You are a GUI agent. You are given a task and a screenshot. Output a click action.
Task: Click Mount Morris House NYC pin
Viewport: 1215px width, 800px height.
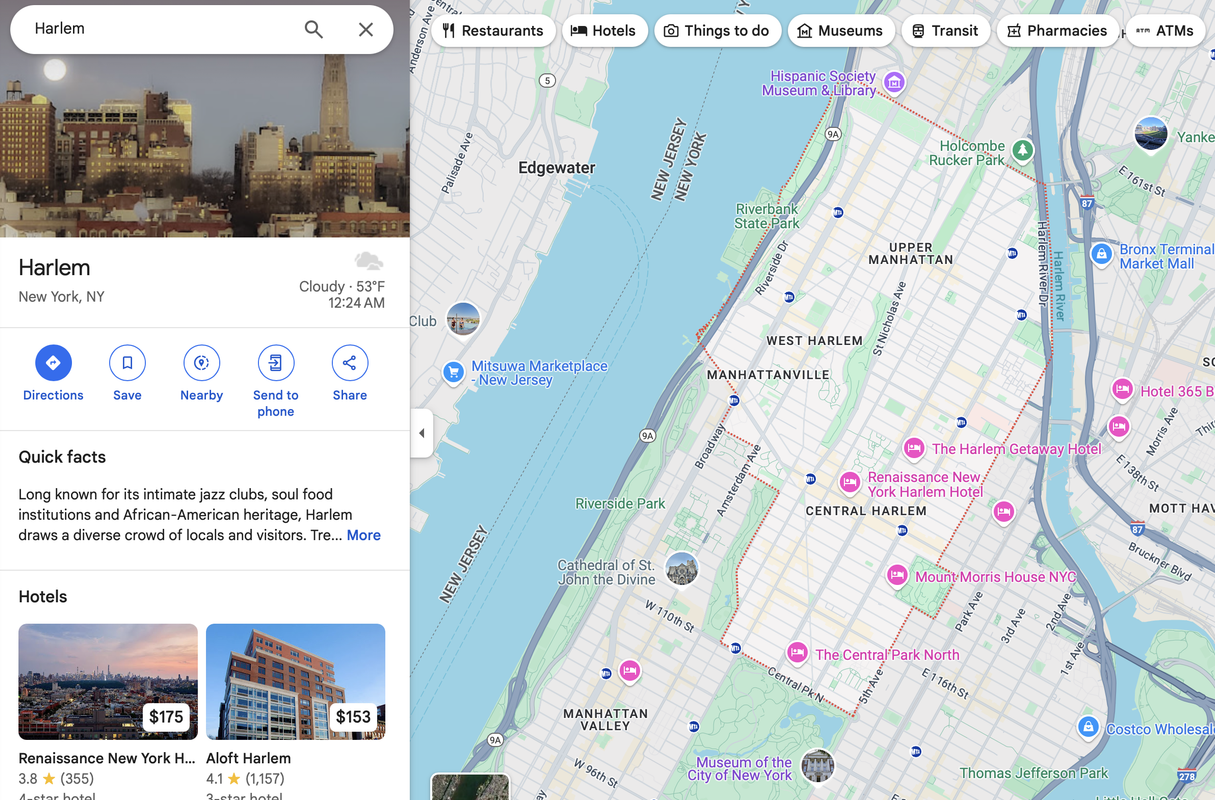coord(897,575)
